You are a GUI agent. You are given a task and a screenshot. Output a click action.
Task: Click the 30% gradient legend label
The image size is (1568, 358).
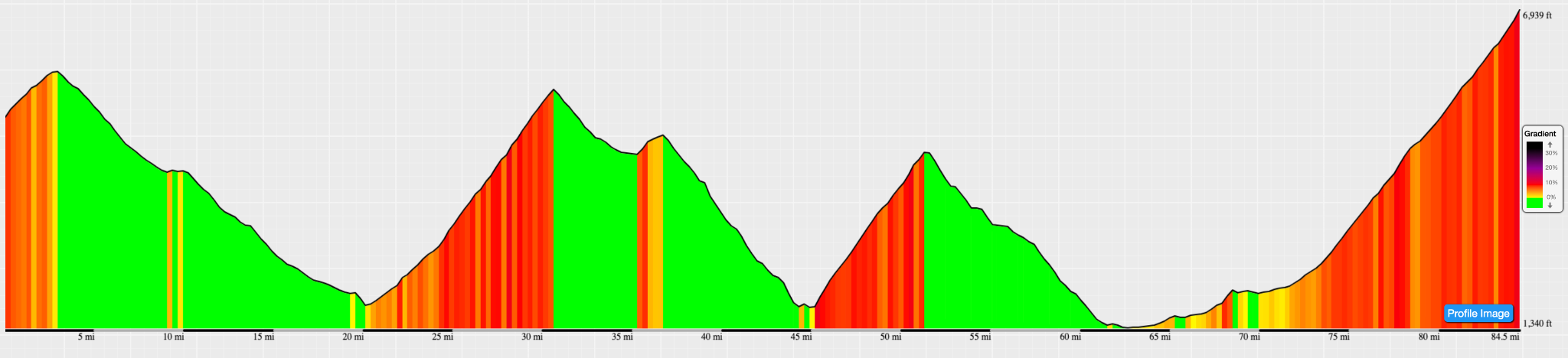coord(1551,153)
